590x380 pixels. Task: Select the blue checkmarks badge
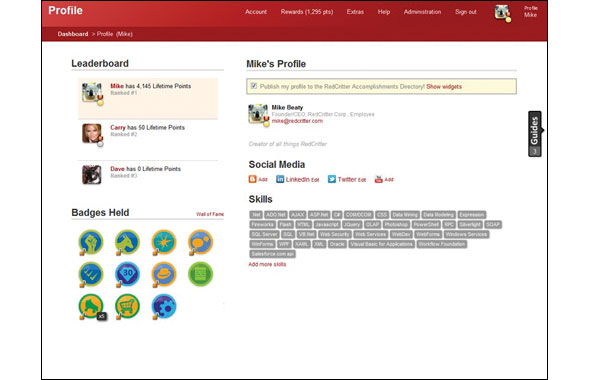[91, 274]
